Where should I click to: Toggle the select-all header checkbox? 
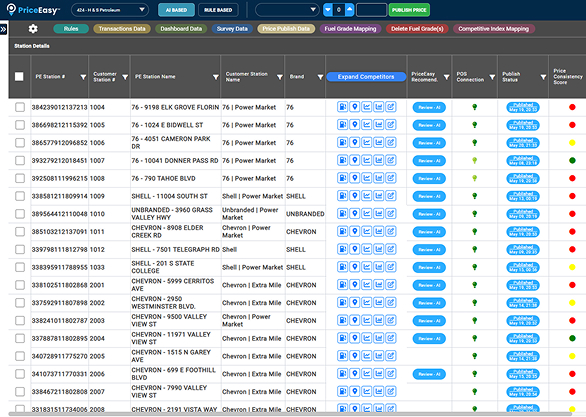pyautogui.click(x=19, y=77)
